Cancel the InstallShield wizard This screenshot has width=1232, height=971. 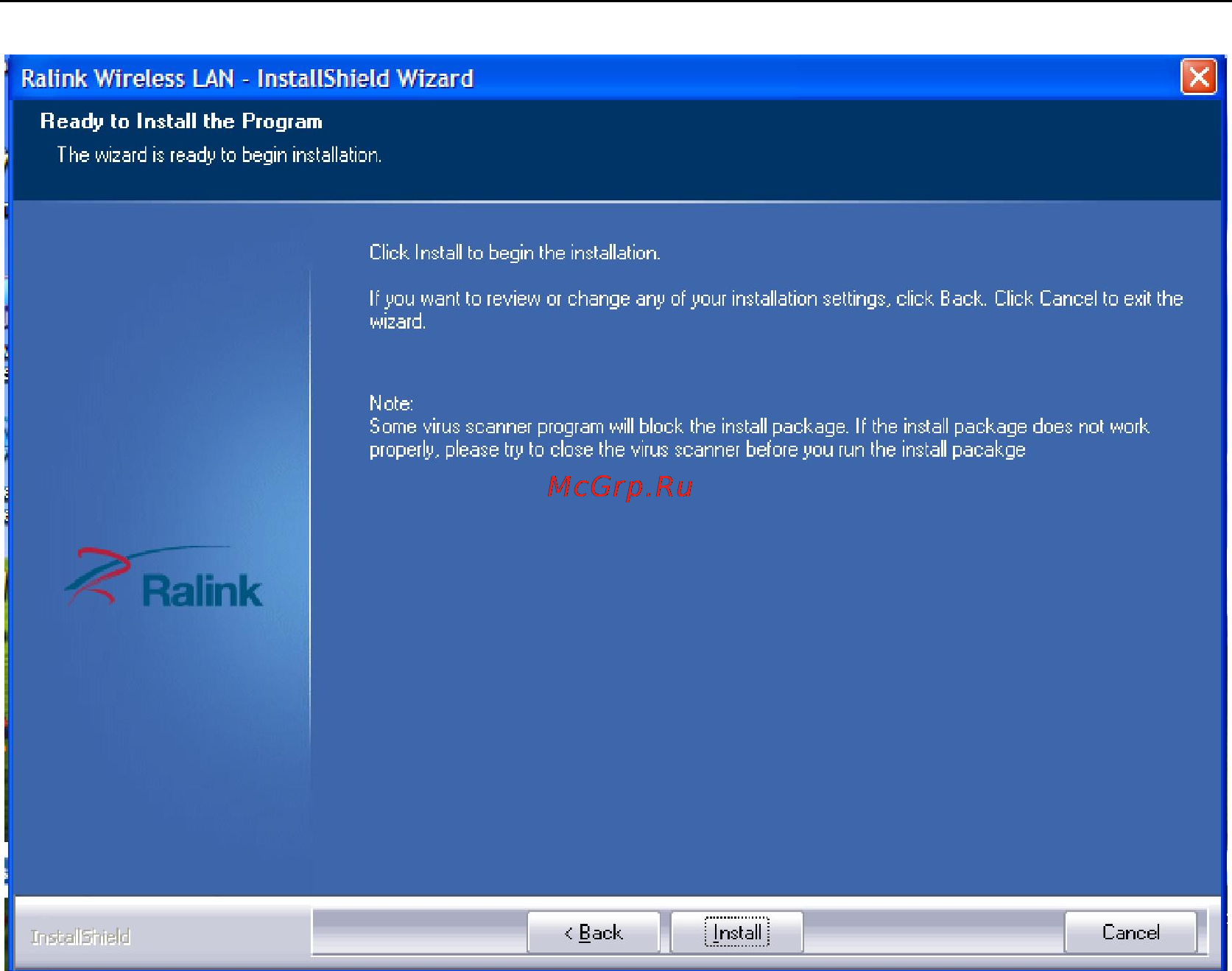coord(1130,933)
